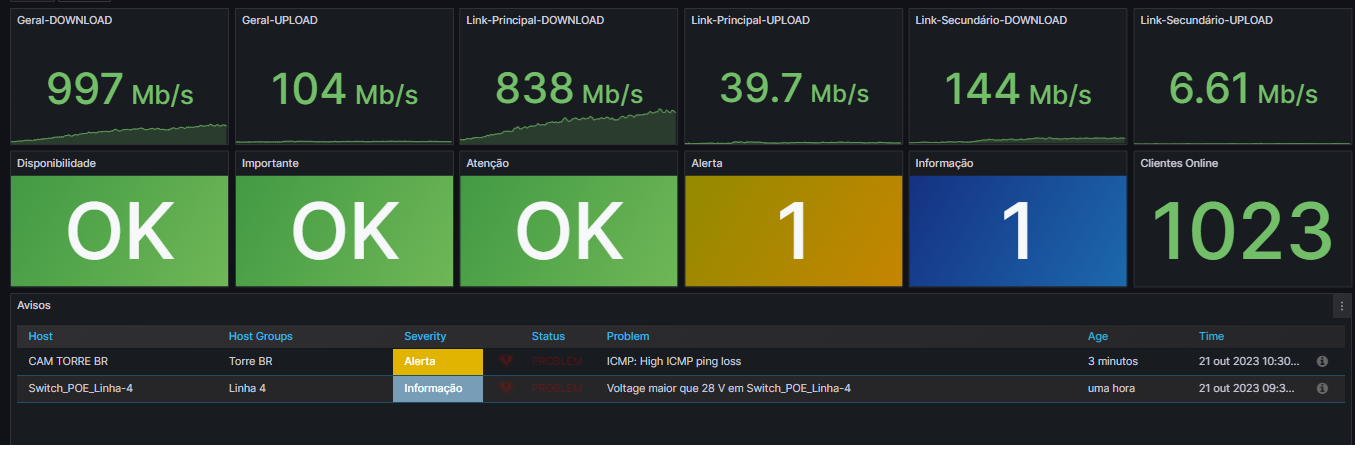Open the CAM TORRE BR host link
The width and height of the screenshot is (1355, 460).
click(x=68, y=361)
